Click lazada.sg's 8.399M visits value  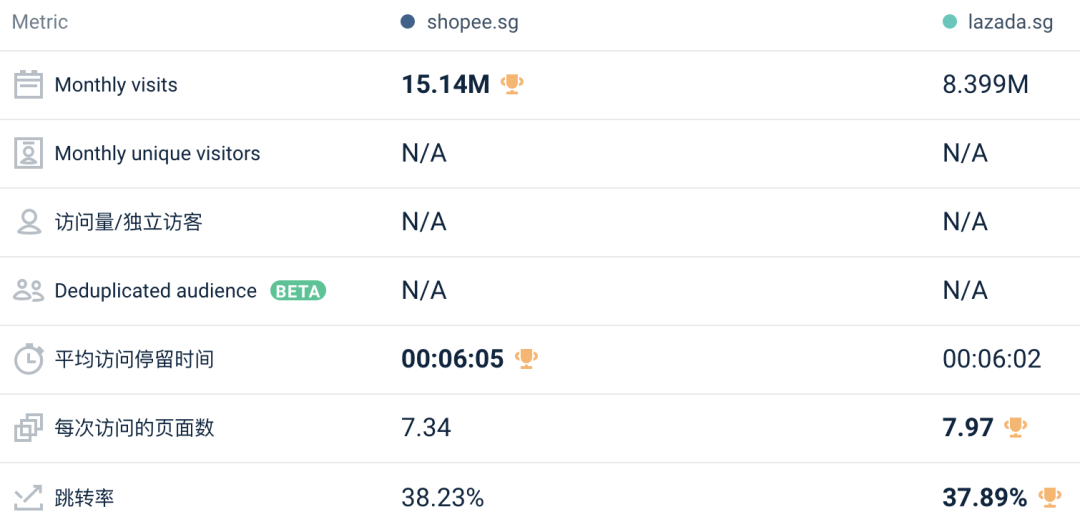tap(985, 85)
